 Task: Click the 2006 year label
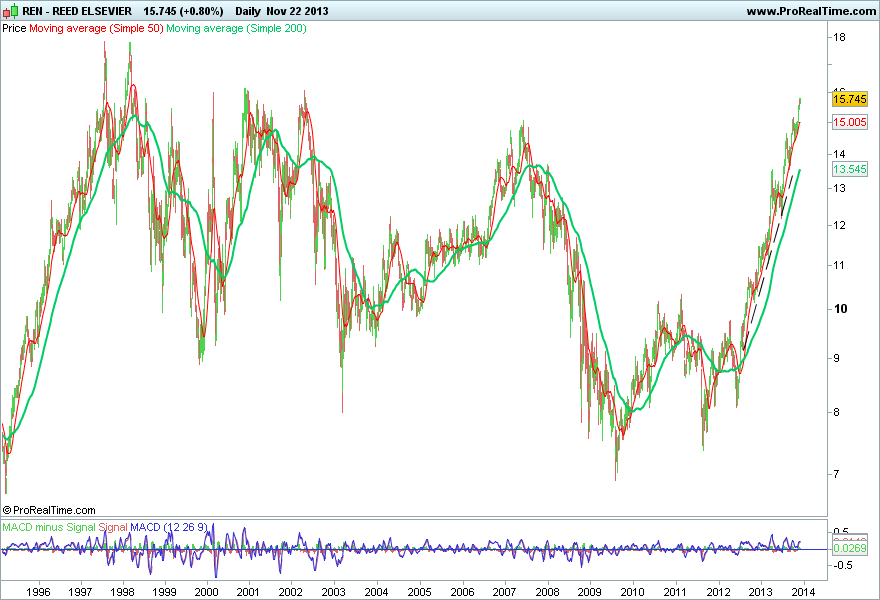(x=462, y=592)
